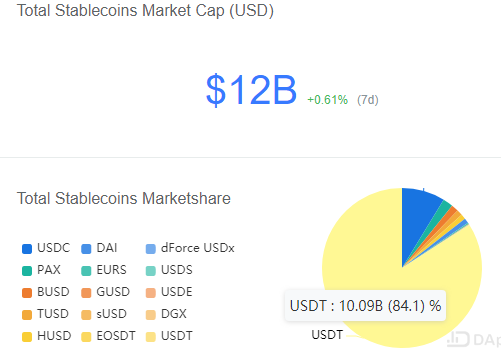Toggle GUSD in the legend
Screen dimensions: 501x361
coord(105,292)
